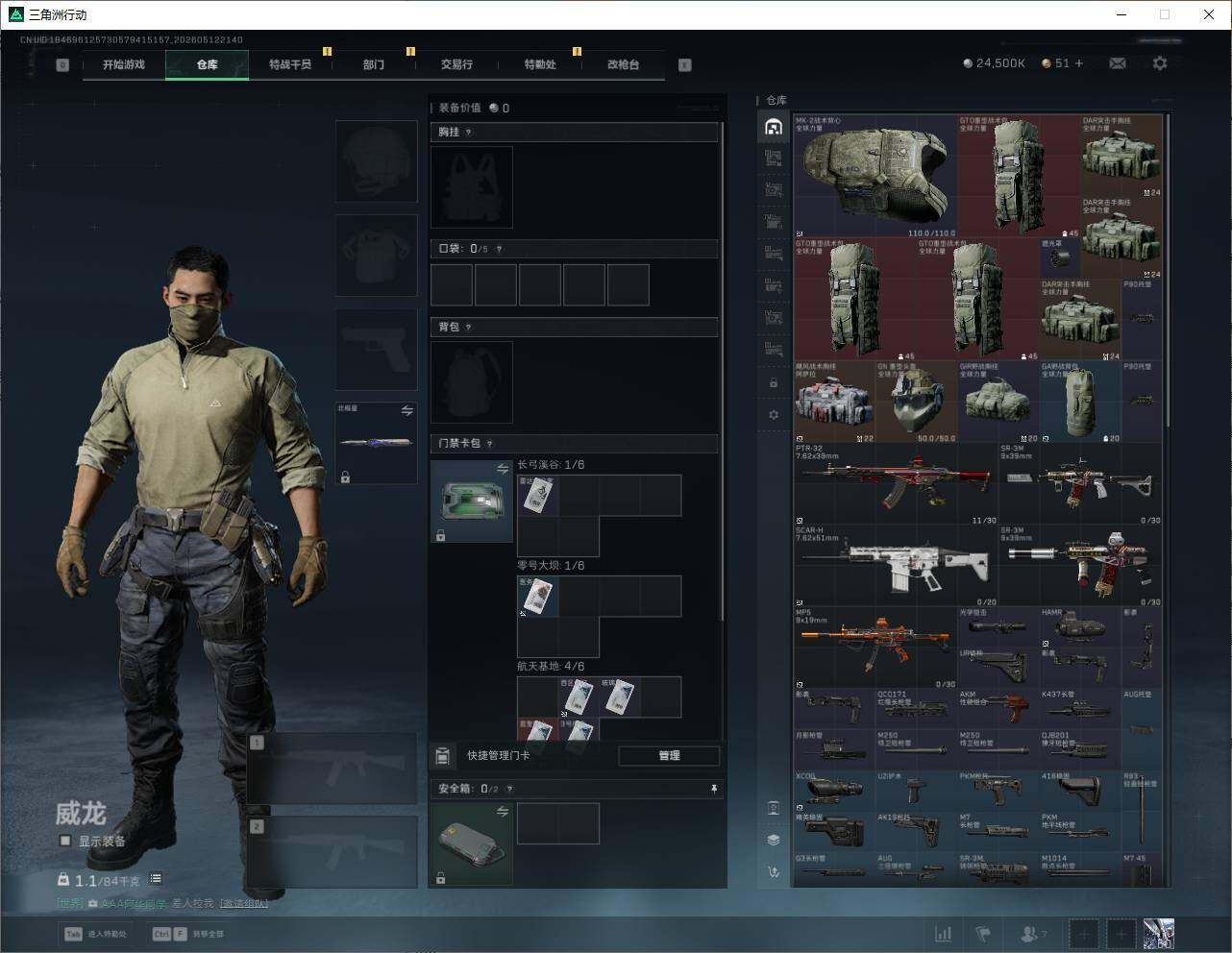Open the mail inbox envelope icon
The height and width of the screenshot is (953, 1232).
click(1118, 63)
